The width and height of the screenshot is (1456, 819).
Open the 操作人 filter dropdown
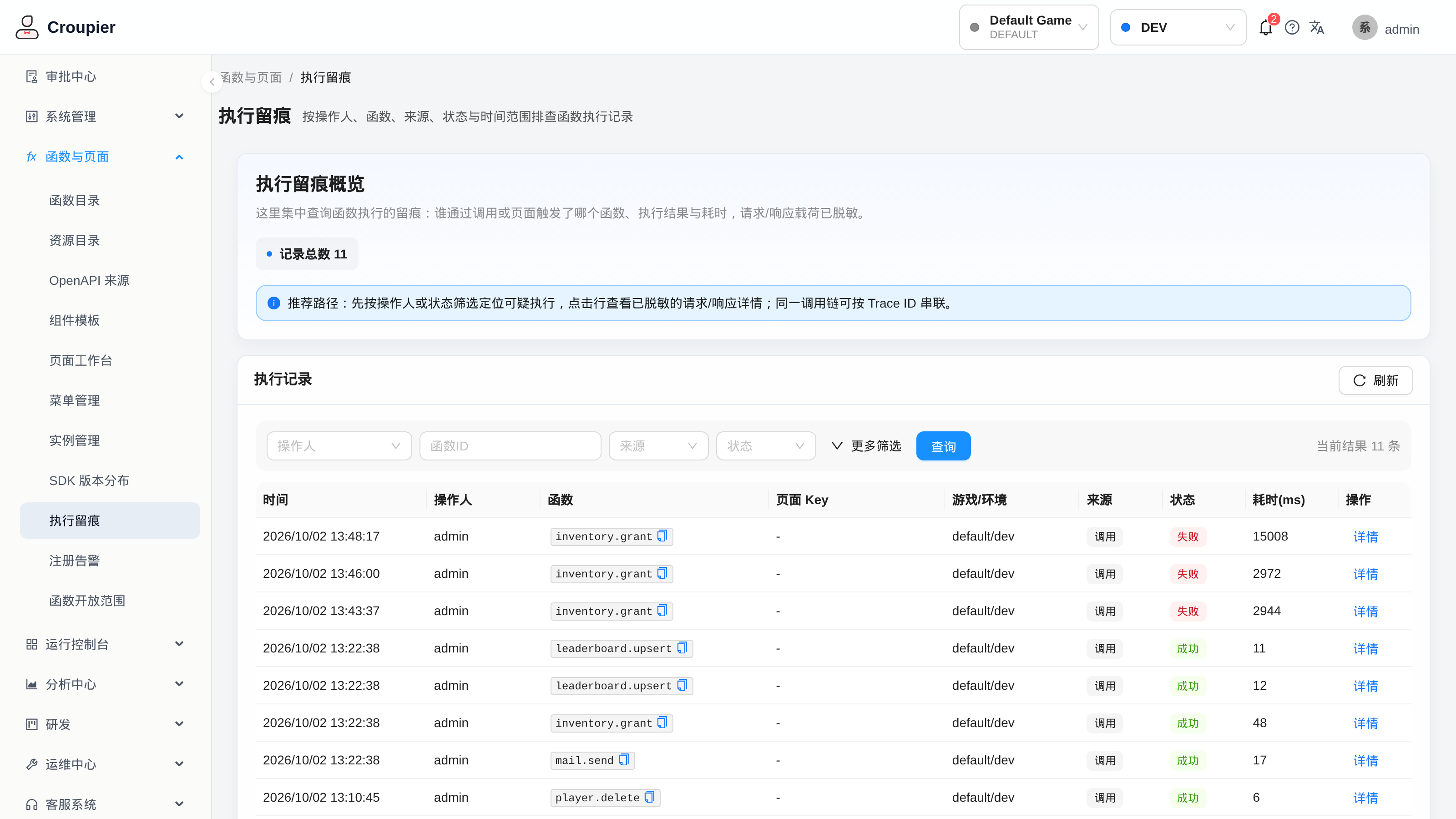pyautogui.click(x=339, y=446)
